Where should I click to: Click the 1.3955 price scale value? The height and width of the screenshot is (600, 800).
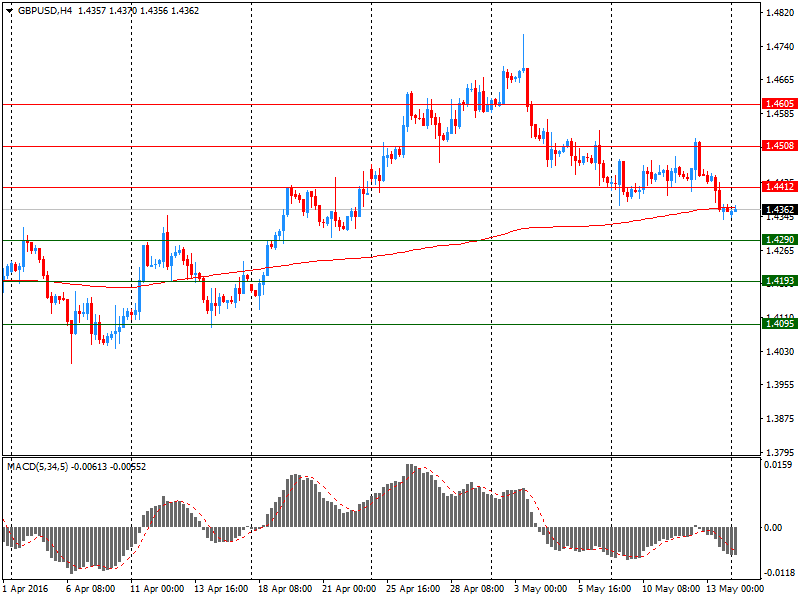[780, 385]
